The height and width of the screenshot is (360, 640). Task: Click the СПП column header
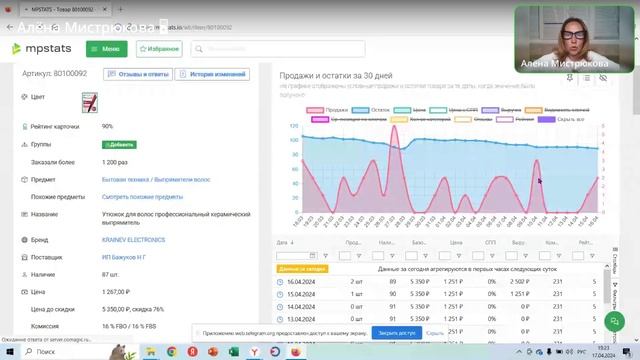[490, 242]
